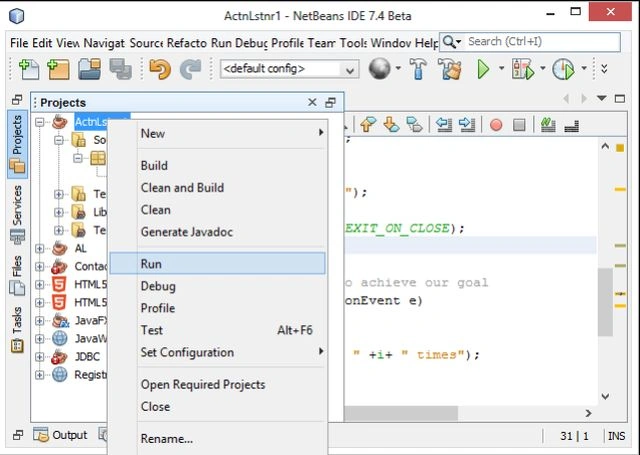
Task: Click the stop macro recording square icon
Action: [519, 125]
